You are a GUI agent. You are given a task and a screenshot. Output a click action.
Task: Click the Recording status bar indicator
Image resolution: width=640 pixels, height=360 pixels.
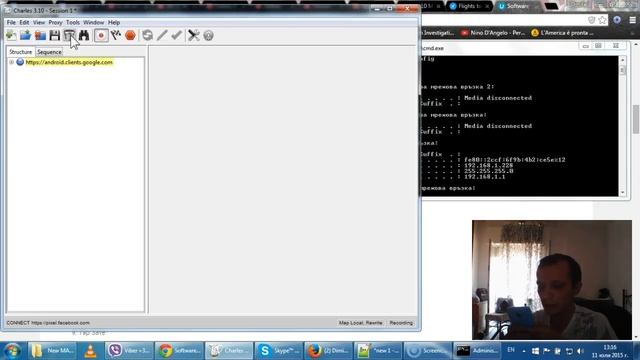tap(401, 322)
